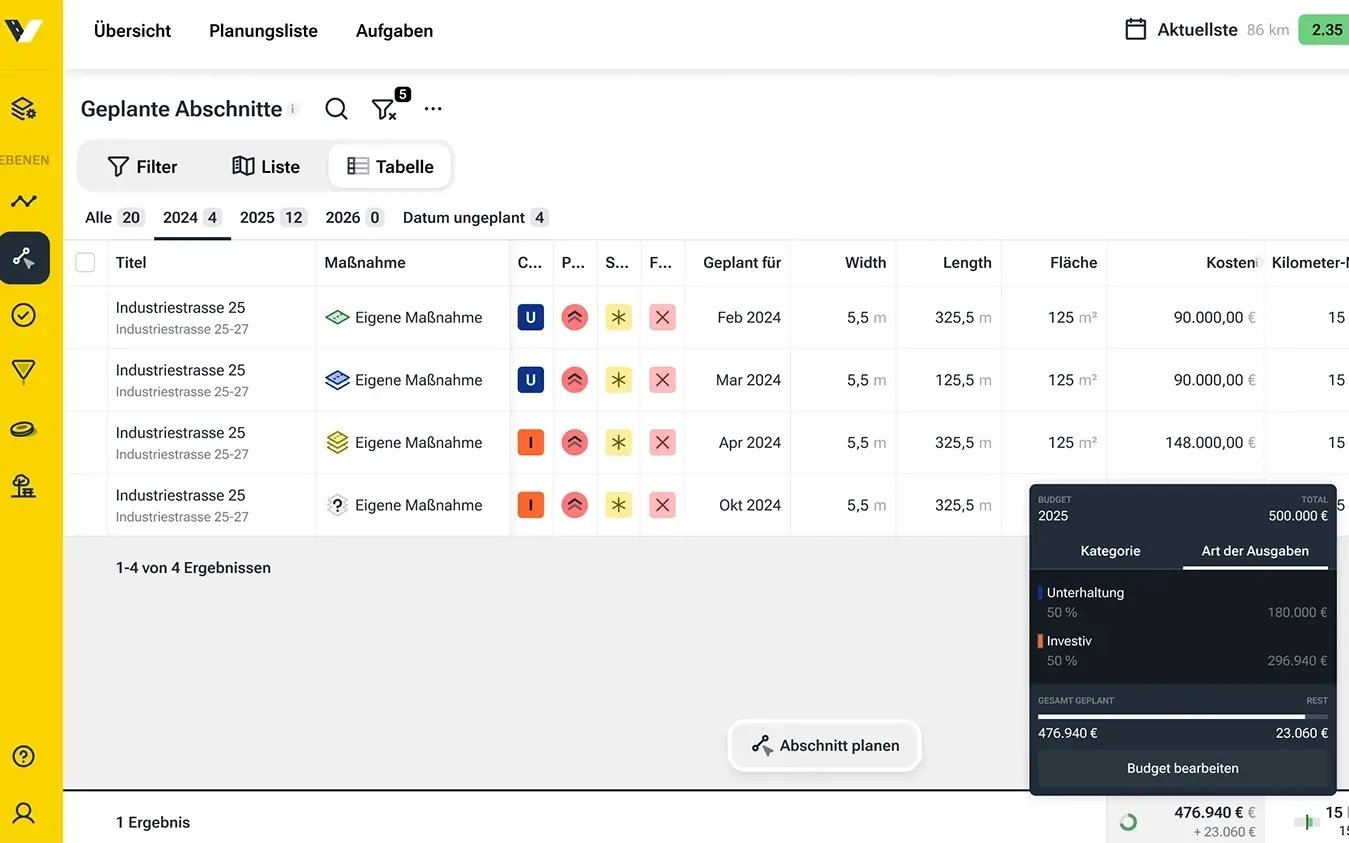1349x843 pixels.
Task: Click yellow asterisk status icon in Mar 2024 row
Action: [619, 380]
